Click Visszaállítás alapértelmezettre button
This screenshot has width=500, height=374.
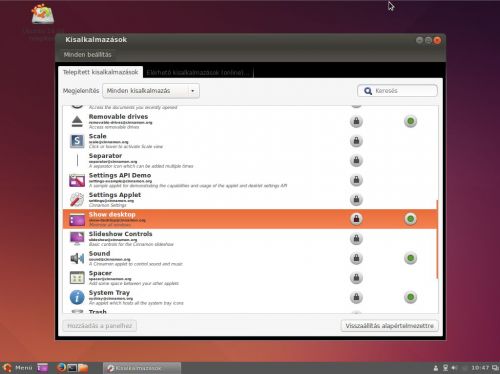point(389,326)
